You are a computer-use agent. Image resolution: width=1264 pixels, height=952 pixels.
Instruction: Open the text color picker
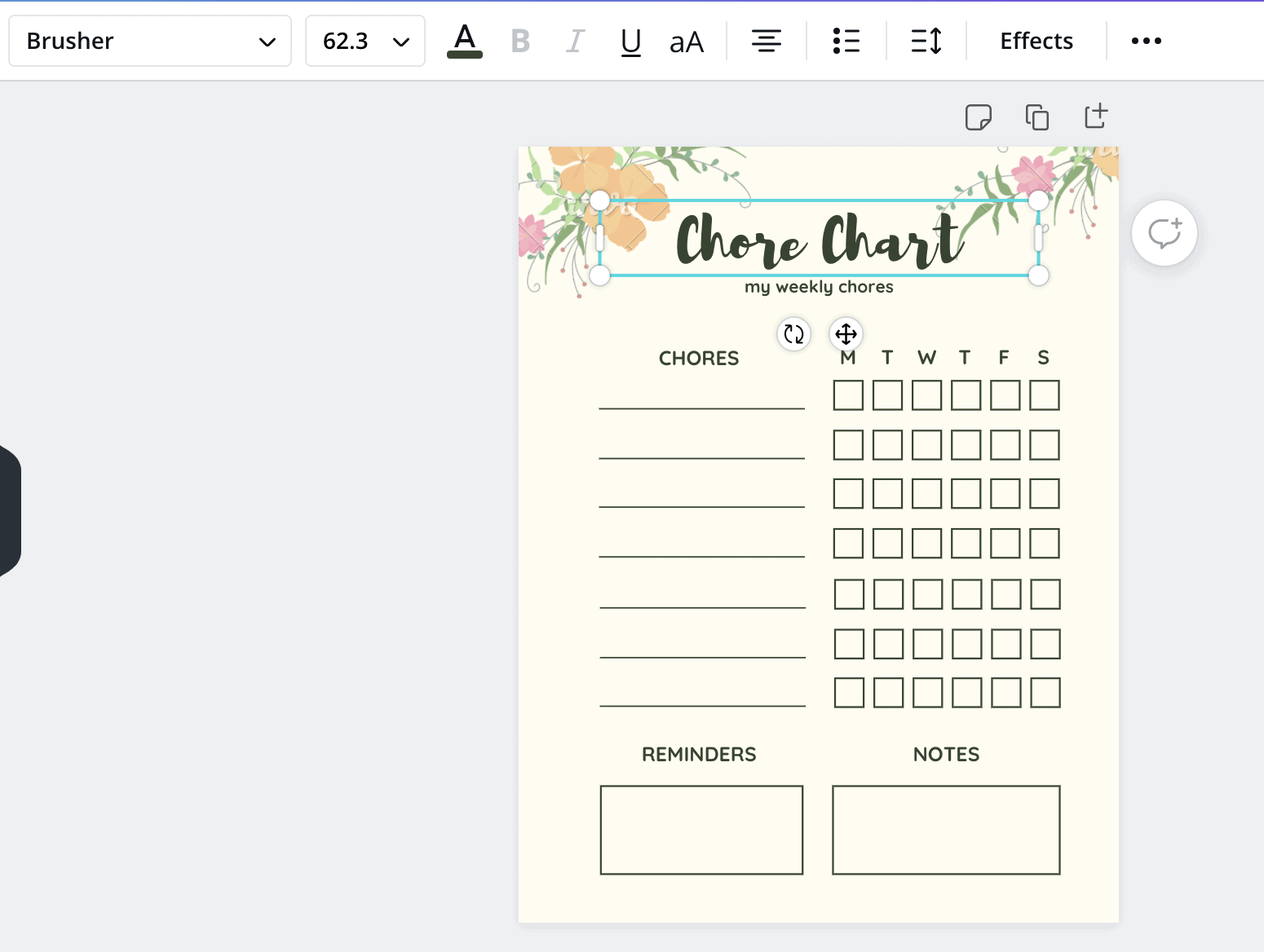(x=464, y=41)
